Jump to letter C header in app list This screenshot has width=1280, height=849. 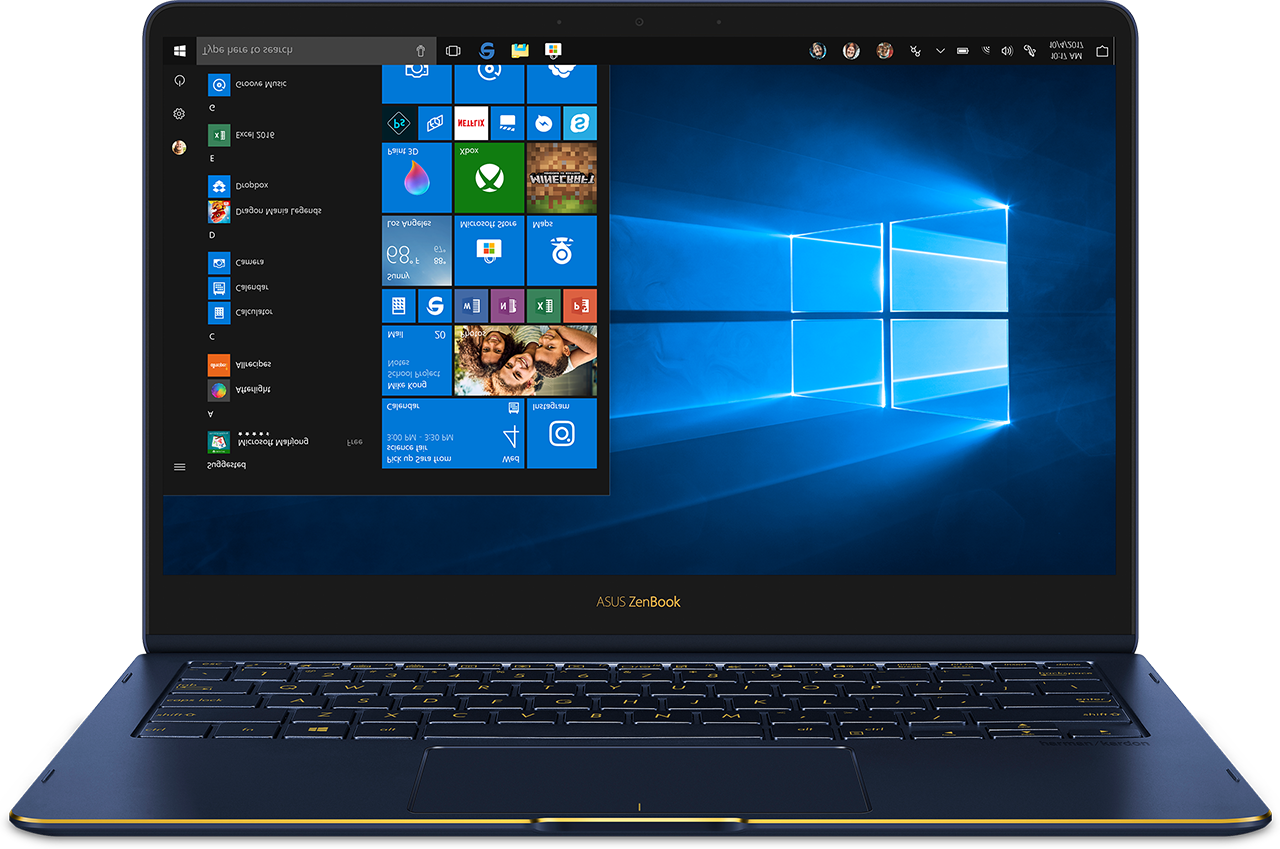[212, 337]
